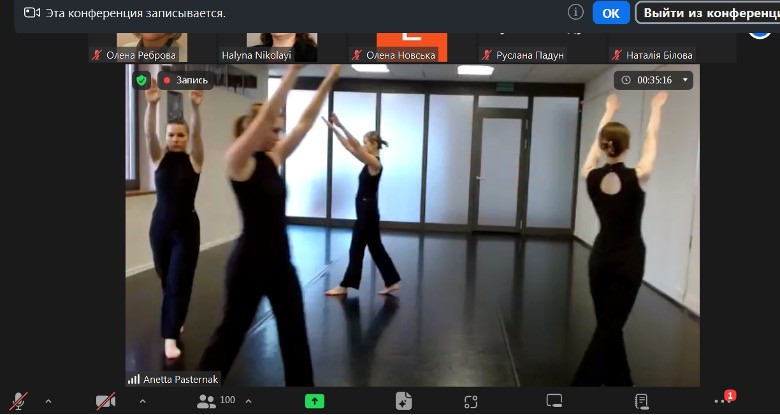Click the muted mic icon of Наталія Білова

[617, 55]
